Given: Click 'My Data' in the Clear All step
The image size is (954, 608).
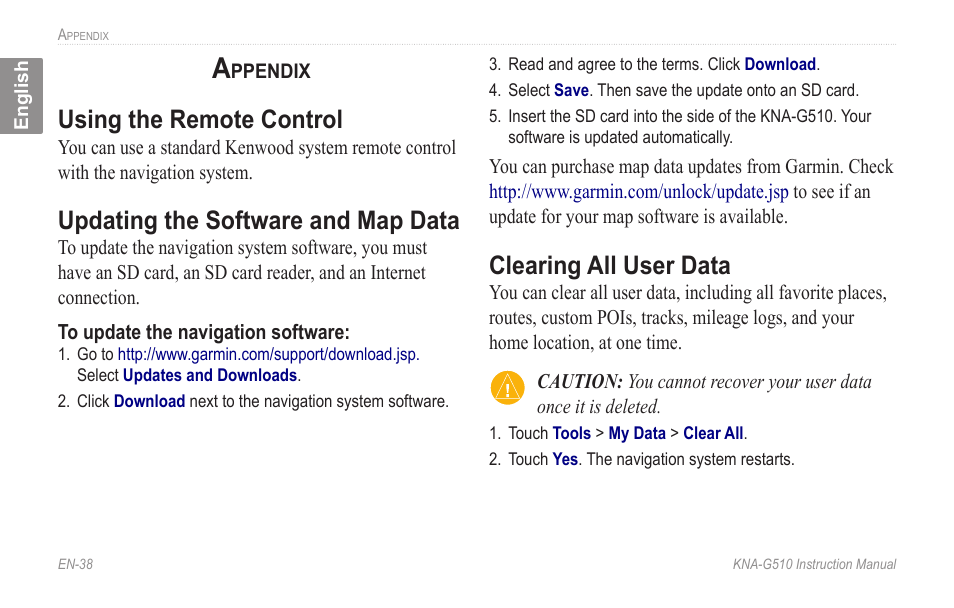Looking at the screenshot, I should tap(637, 433).
